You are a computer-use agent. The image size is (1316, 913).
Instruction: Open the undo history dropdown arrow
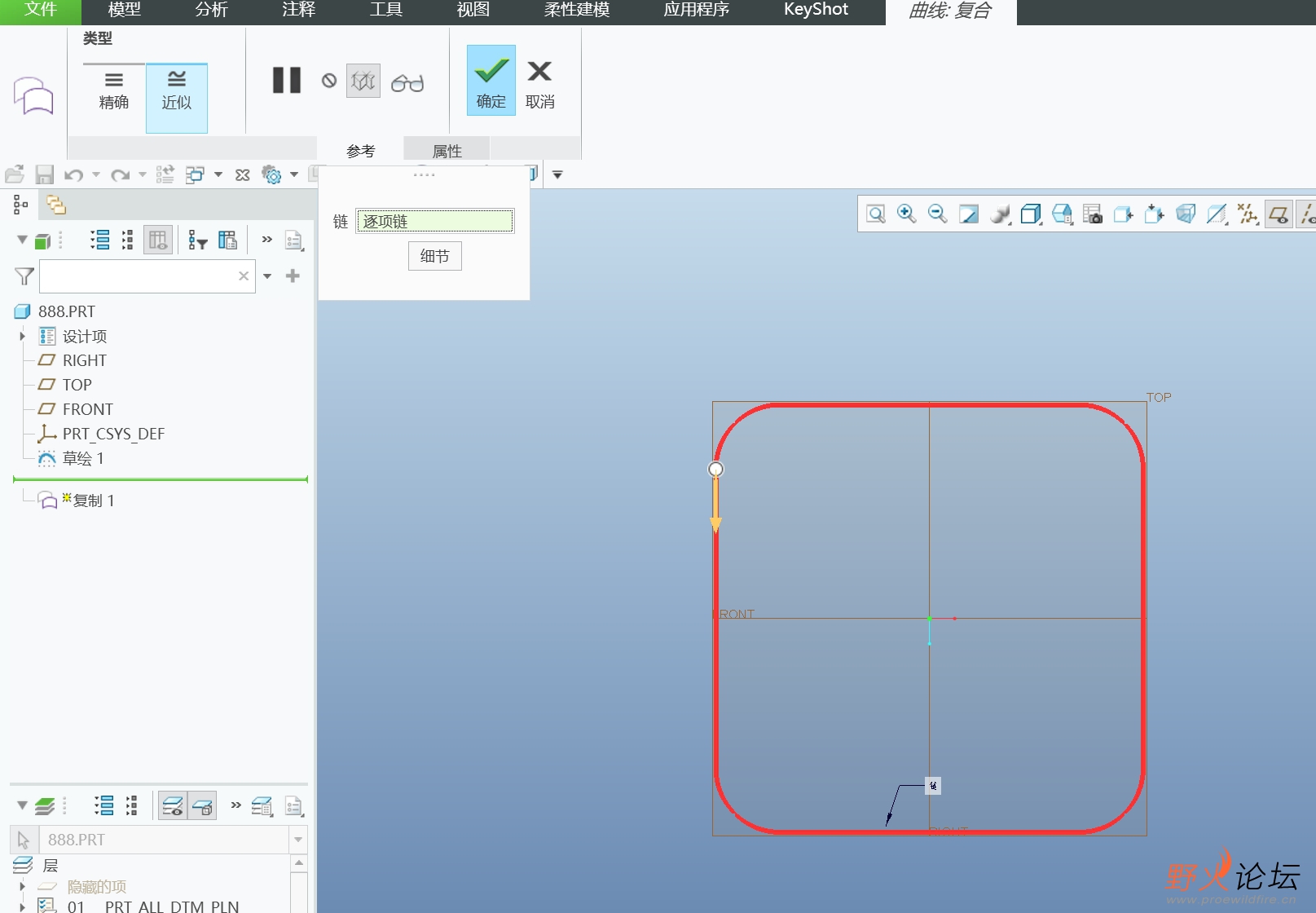click(x=96, y=174)
